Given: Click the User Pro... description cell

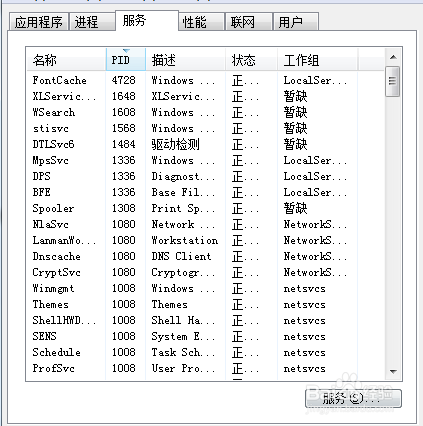Looking at the screenshot, I should pyautogui.click(x=183, y=368).
